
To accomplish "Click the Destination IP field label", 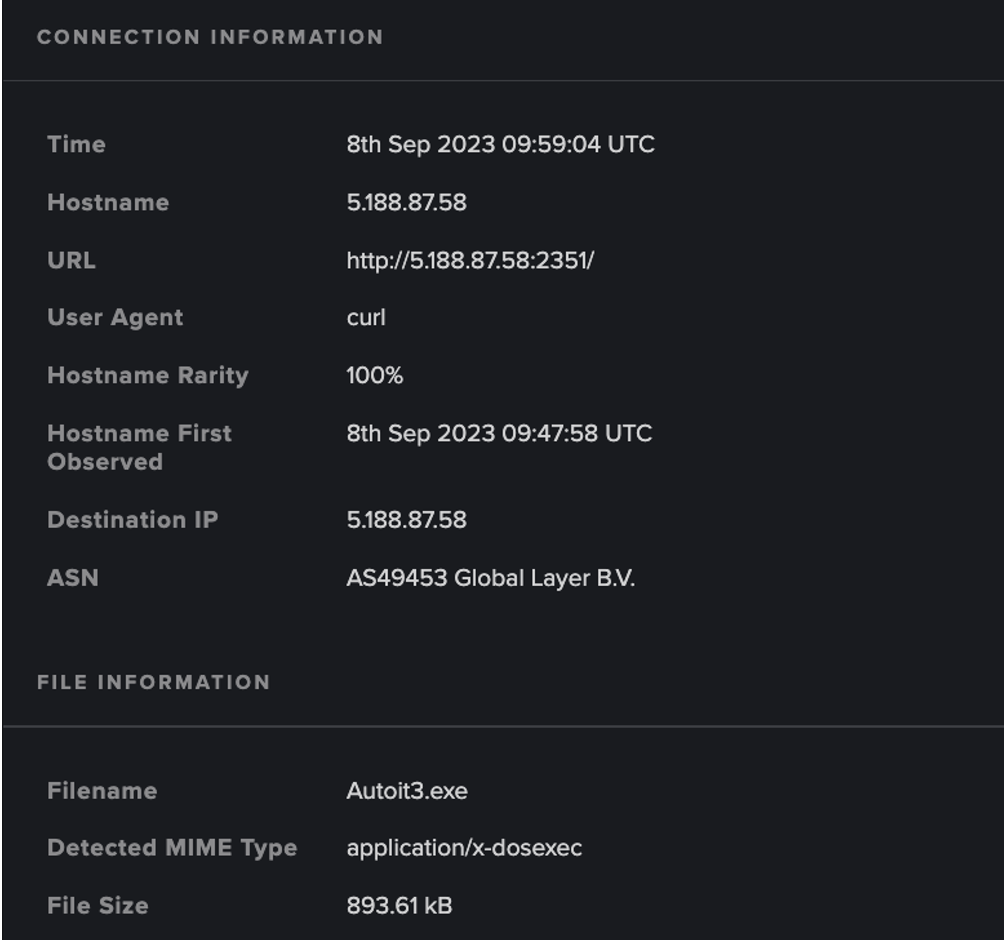I will pos(132,520).
